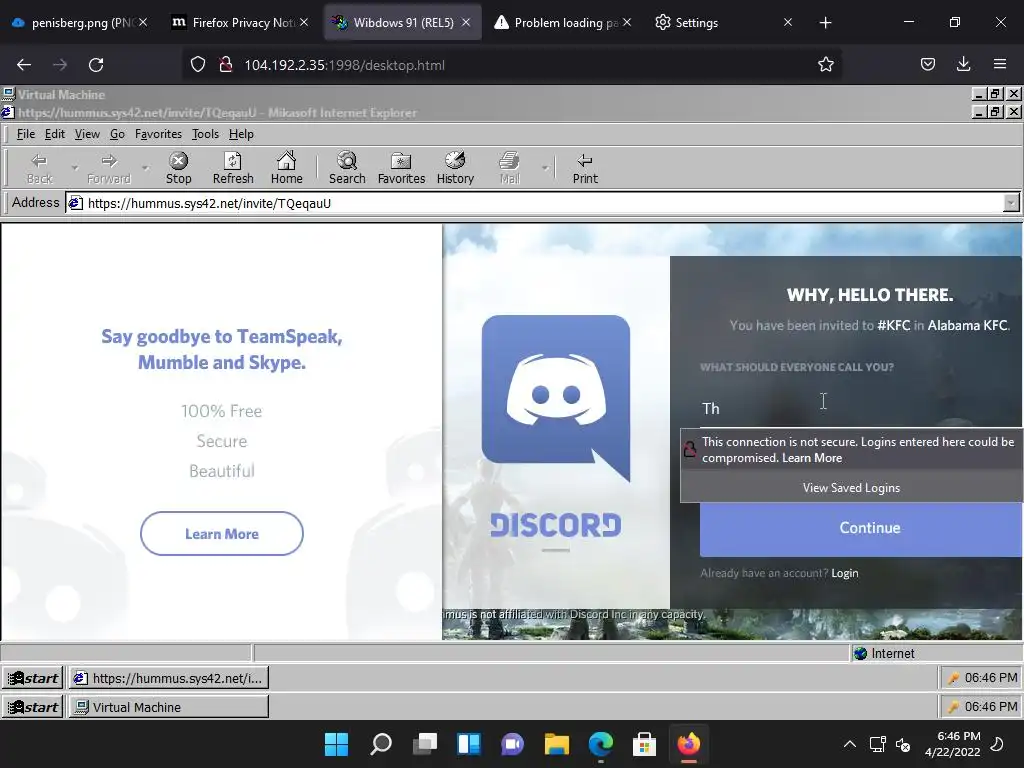This screenshot has height=768, width=1024.
Task: Select View Saved Logins
Action: pyautogui.click(x=851, y=488)
